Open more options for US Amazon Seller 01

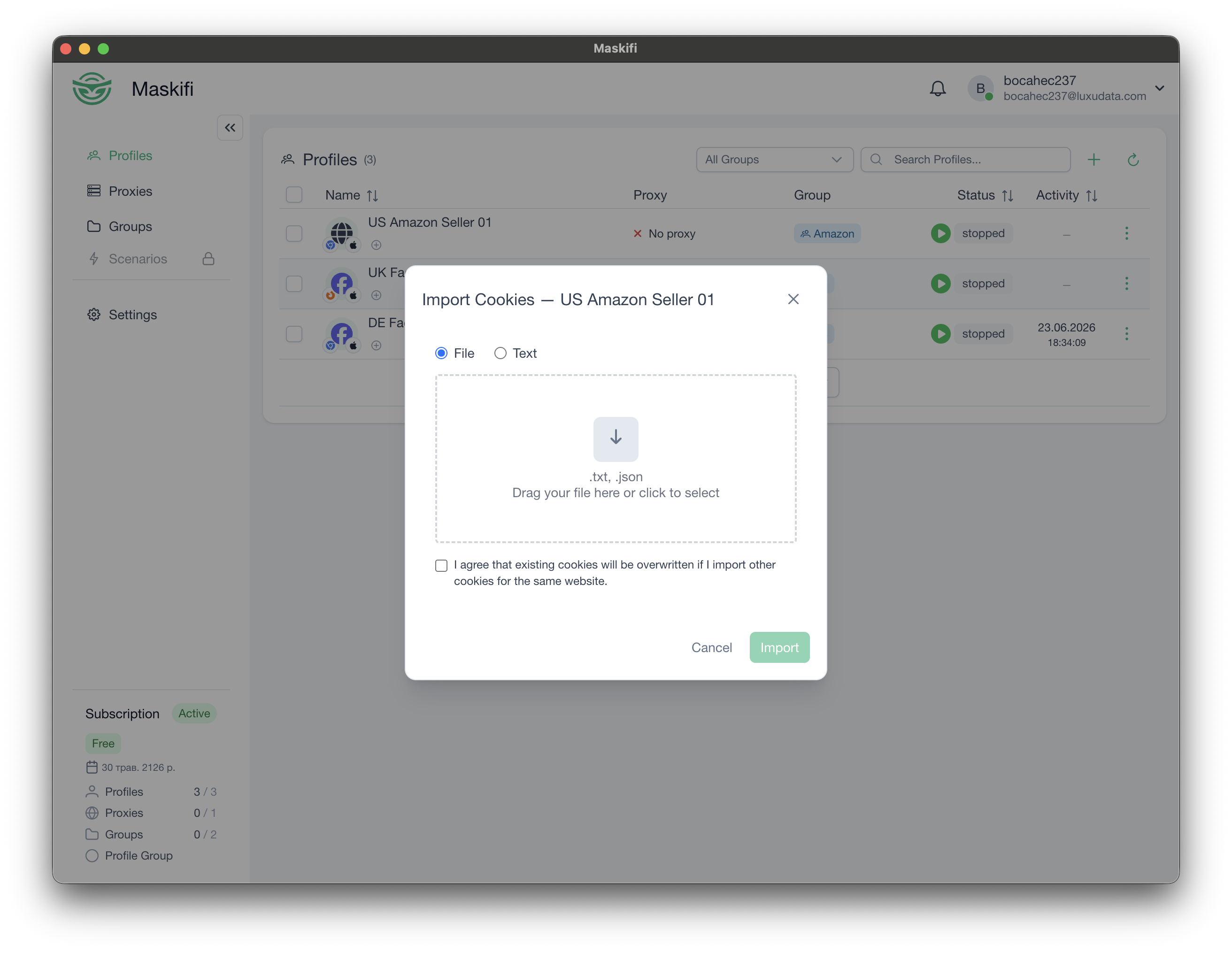tap(1126, 233)
